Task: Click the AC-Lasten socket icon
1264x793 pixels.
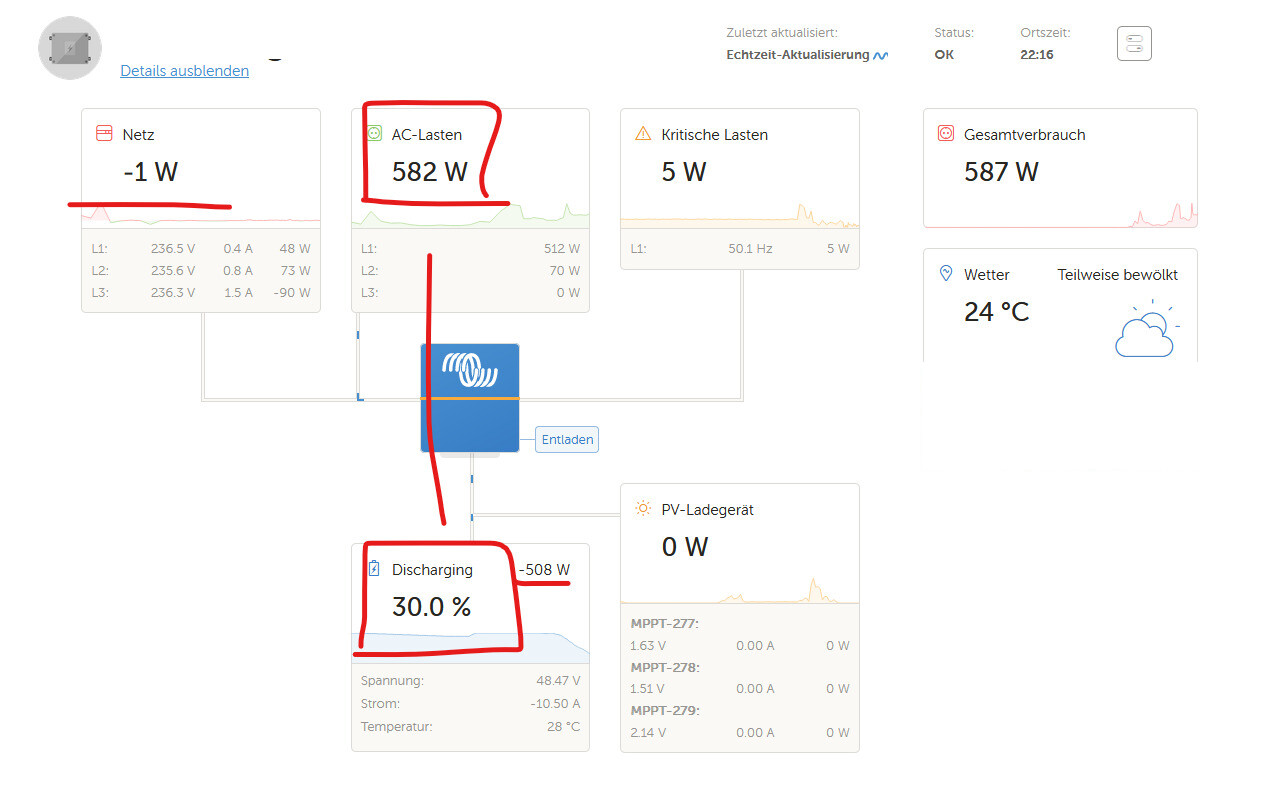Action: pyautogui.click(x=374, y=133)
